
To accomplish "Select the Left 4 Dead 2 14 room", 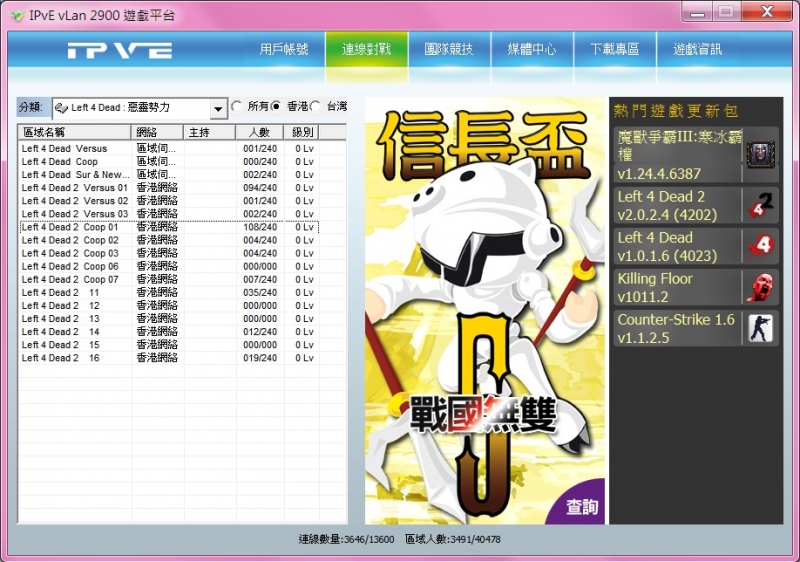I will (x=169, y=332).
